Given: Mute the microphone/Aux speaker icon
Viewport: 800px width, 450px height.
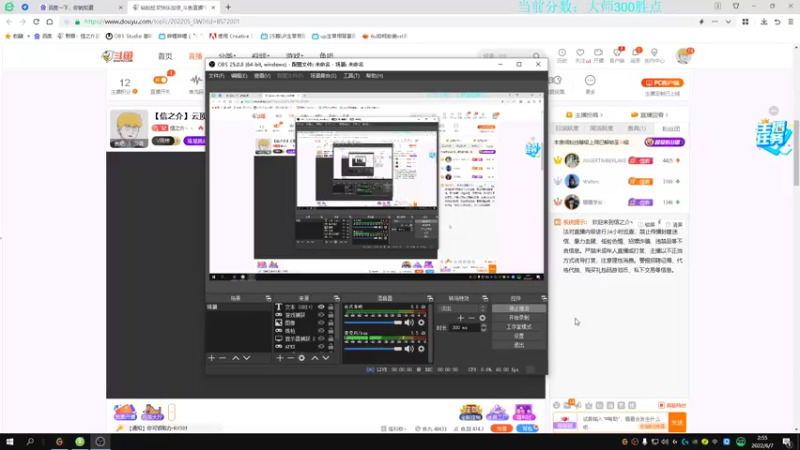Looking at the screenshot, I should click(409, 349).
